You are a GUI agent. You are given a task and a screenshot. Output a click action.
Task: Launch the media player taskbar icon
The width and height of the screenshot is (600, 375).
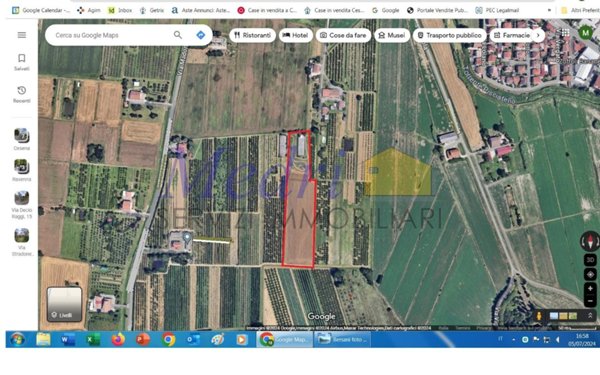pos(242,339)
